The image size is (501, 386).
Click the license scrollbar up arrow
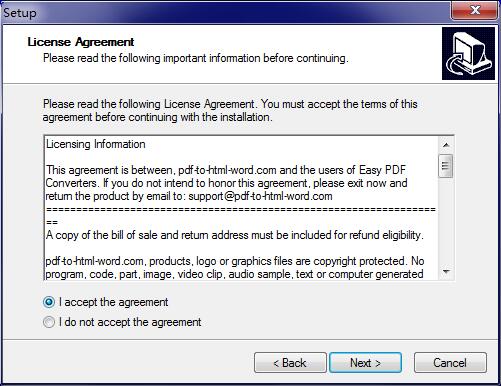(x=446, y=145)
